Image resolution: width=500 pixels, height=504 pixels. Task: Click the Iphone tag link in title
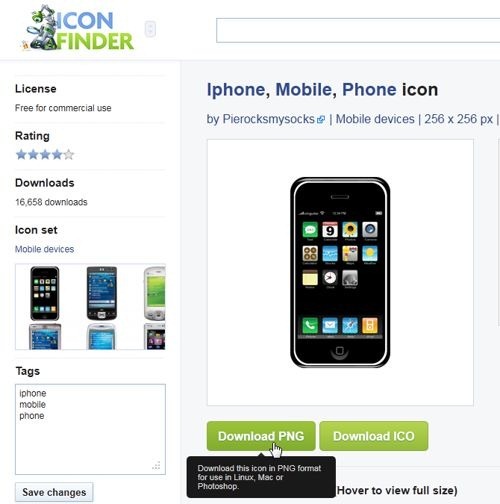(236, 90)
